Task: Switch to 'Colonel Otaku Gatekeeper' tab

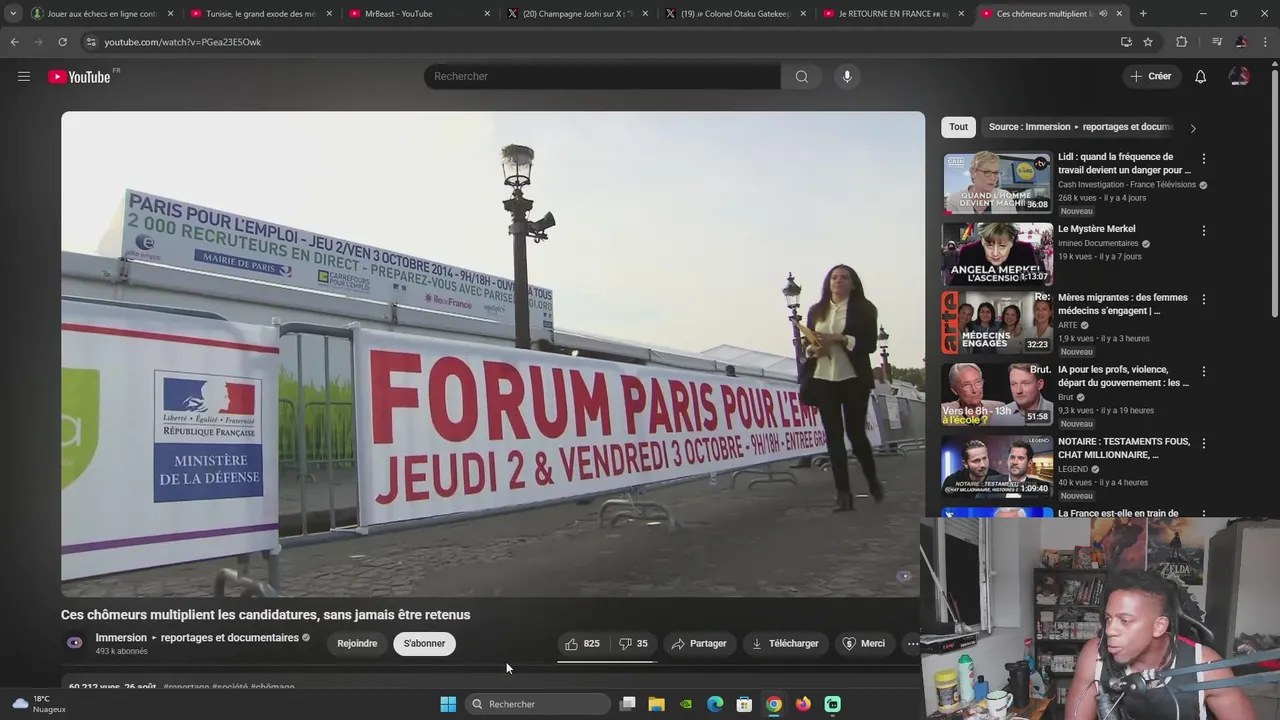Action: click(735, 14)
